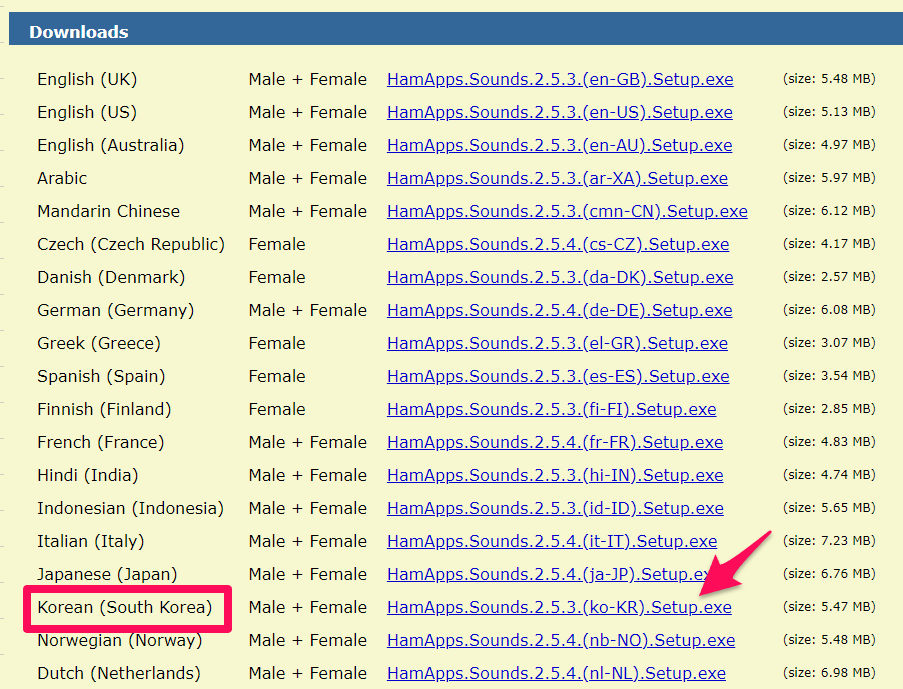Click the 'English (UK)' language label
This screenshot has width=903, height=689.
pyautogui.click(x=87, y=79)
